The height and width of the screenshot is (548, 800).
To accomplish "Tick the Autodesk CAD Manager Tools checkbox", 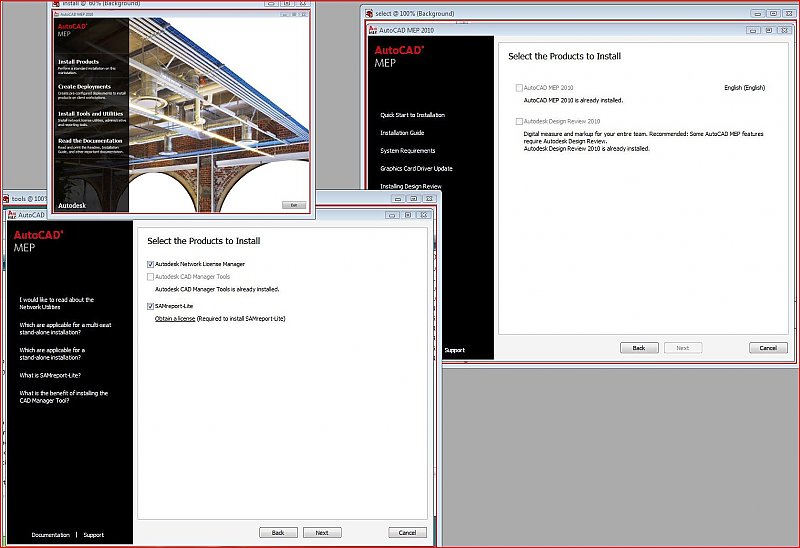I will [150, 277].
